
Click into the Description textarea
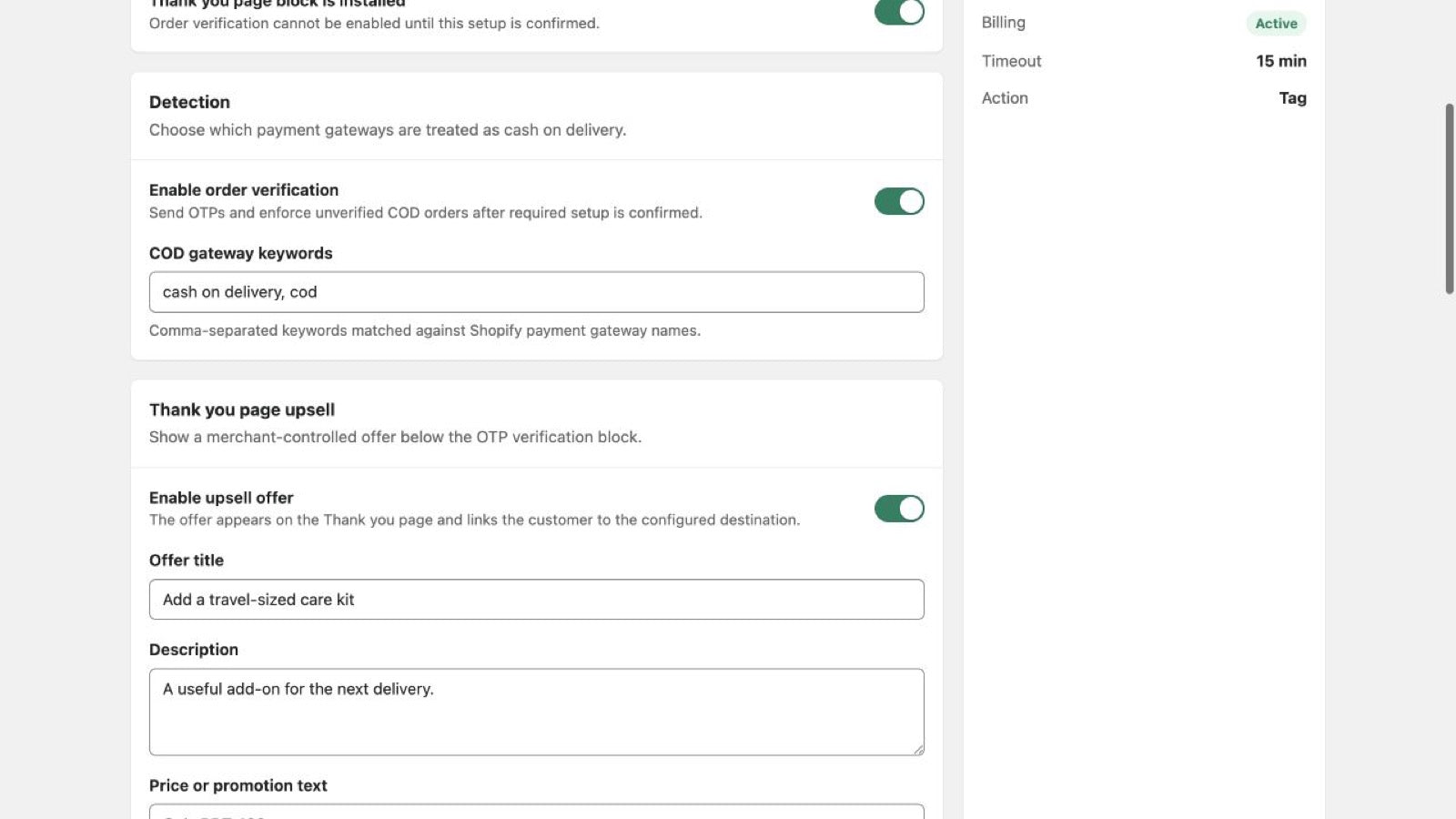coord(537,712)
